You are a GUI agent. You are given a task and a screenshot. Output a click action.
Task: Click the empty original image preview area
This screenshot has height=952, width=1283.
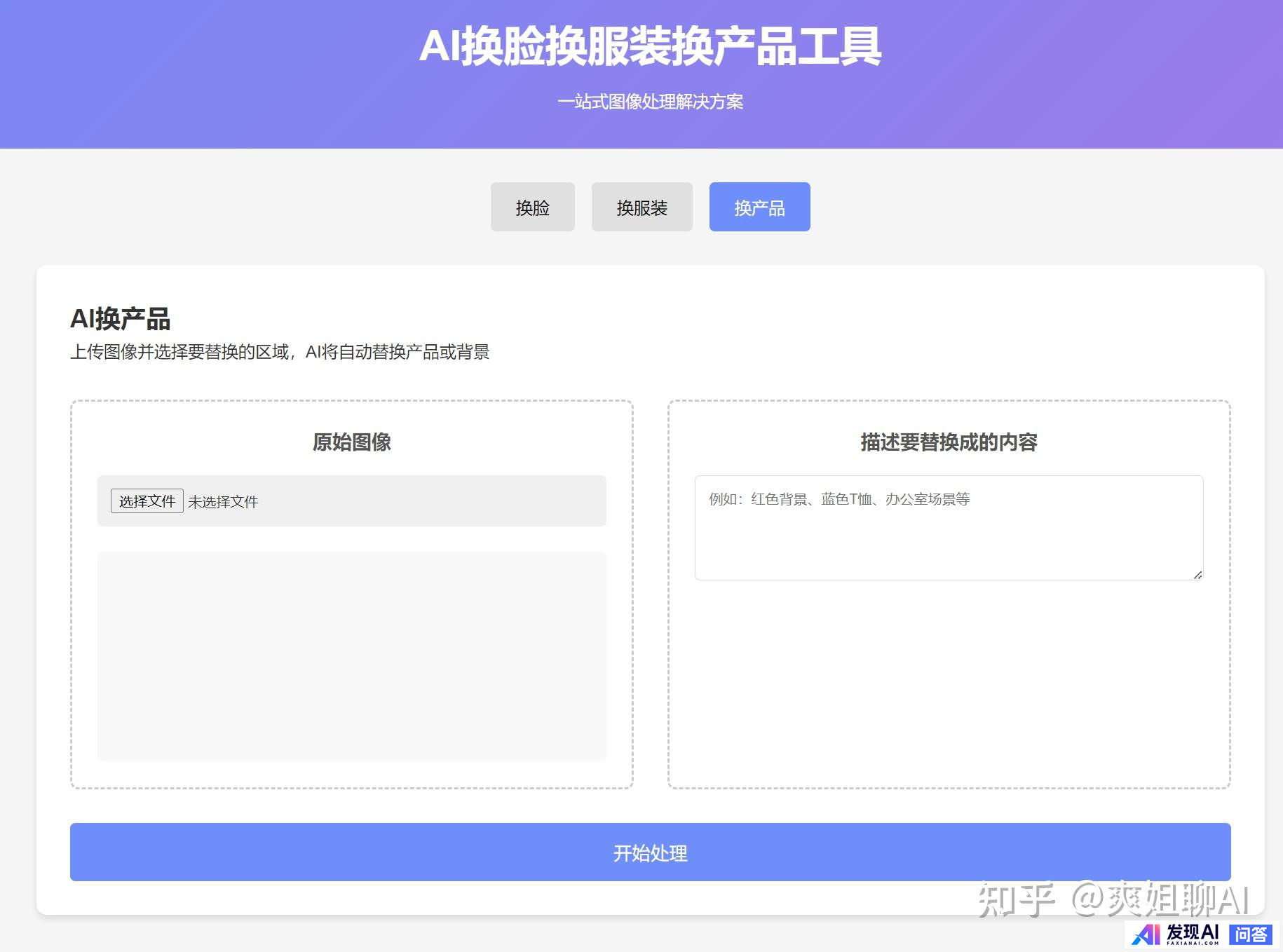tap(351, 656)
